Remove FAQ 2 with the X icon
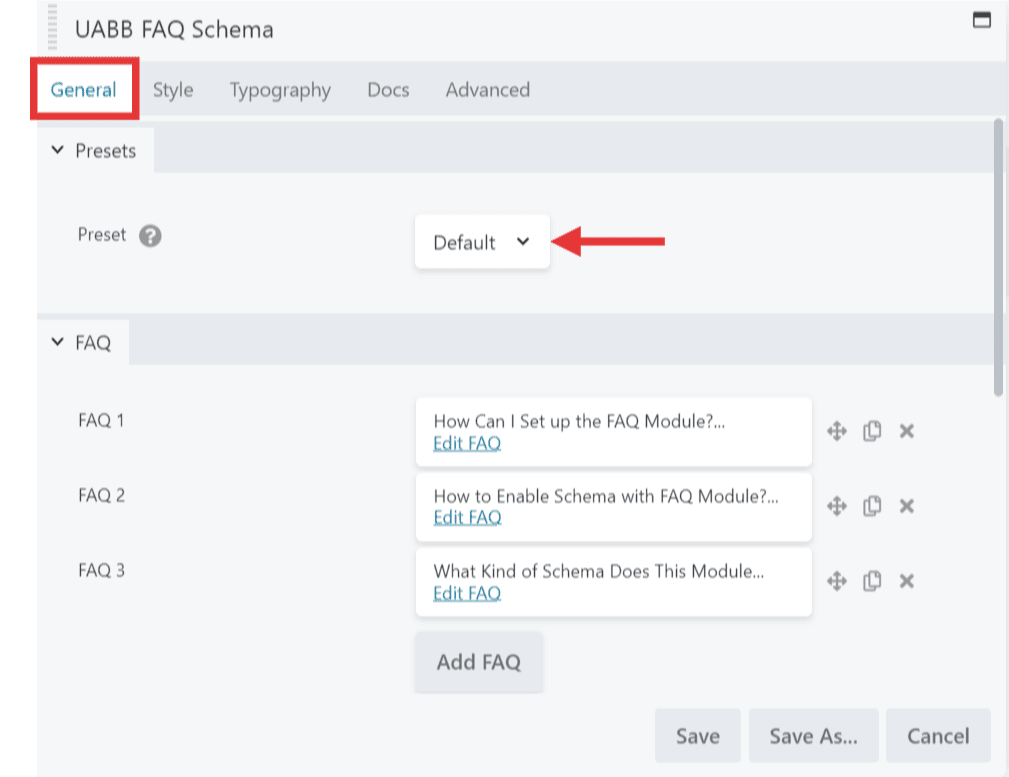This screenshot has width=1009, height=777. (x=907, y=506)
